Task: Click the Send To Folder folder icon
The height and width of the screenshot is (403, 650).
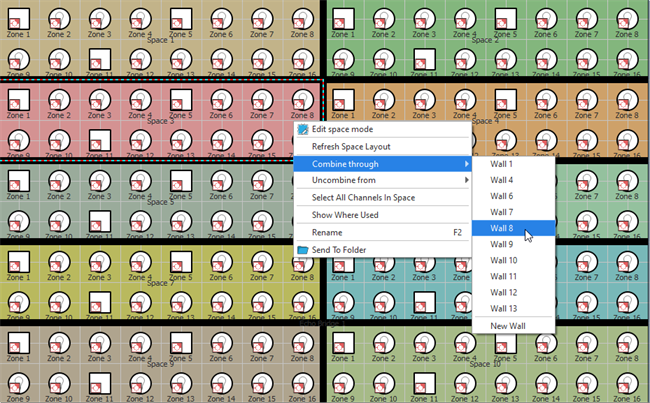Action: 303,248
